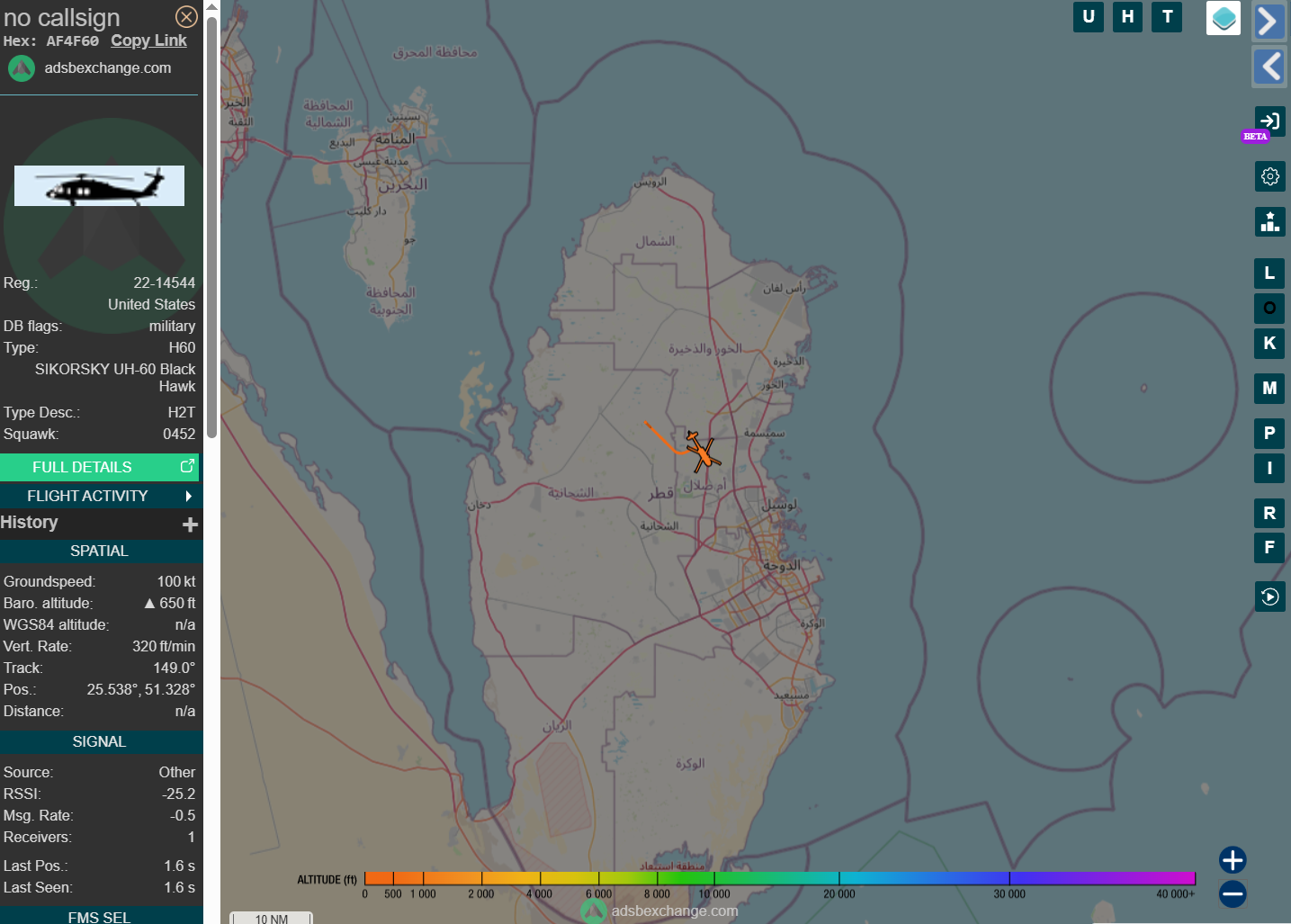The height and width of the screenshot is (924, 1291).
Task: Toggle the F map button
Action: point(1269,547)
